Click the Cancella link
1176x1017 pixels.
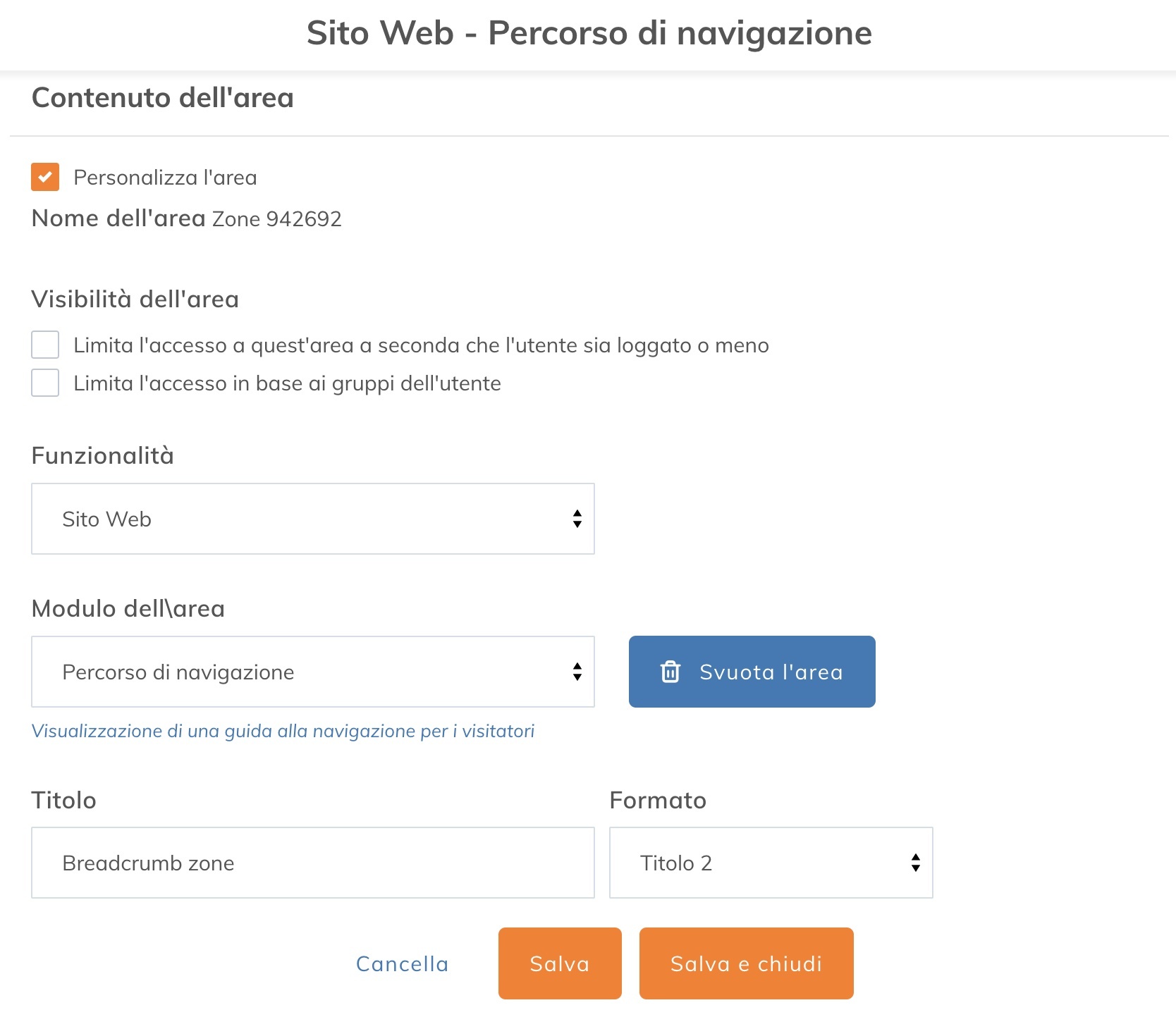click(402, 963)
